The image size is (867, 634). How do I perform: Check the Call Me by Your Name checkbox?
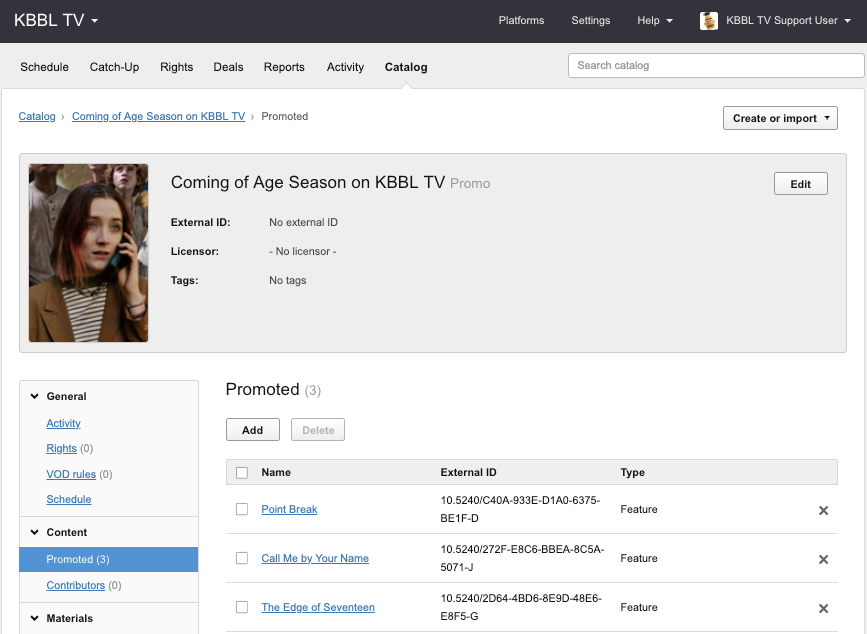[x=242, y=558]
